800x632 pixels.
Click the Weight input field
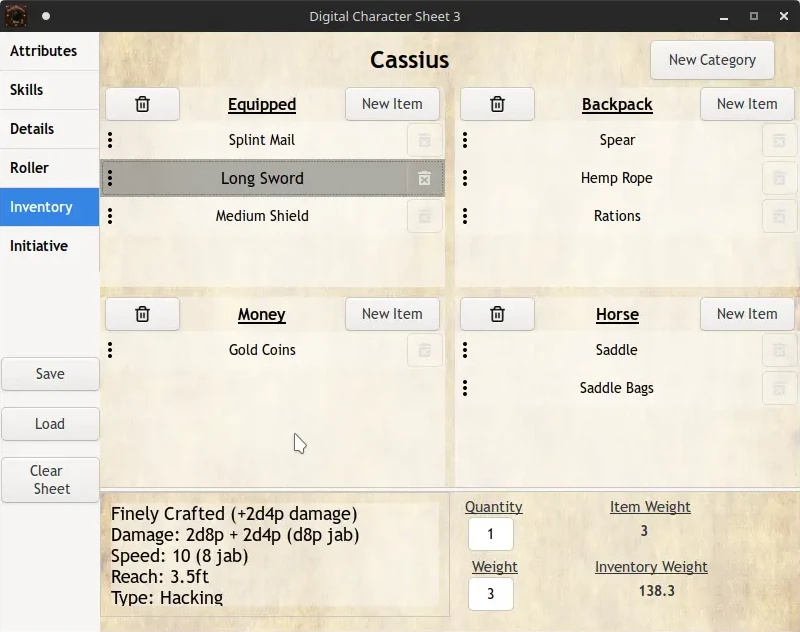pos(490,594)
